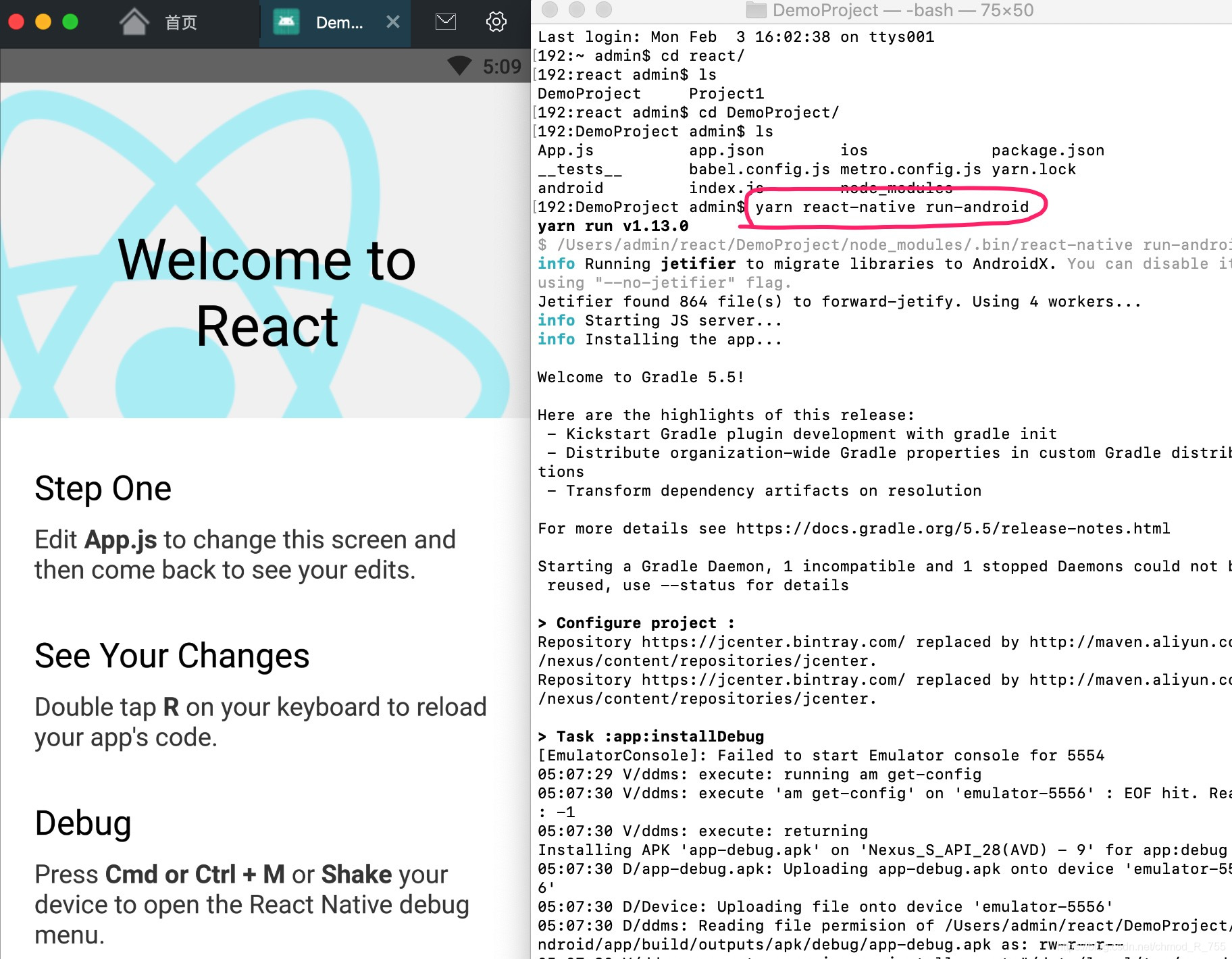Click the yellow minimize button of the emulator window
Screen dimensions: 1232x959
pos(43,22)
